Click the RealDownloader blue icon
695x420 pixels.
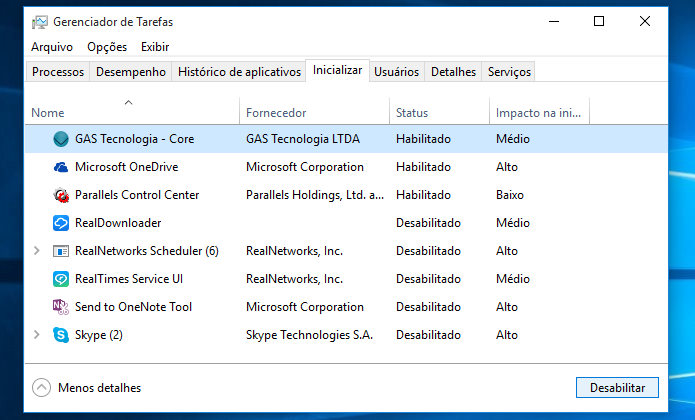pos(61,223)
